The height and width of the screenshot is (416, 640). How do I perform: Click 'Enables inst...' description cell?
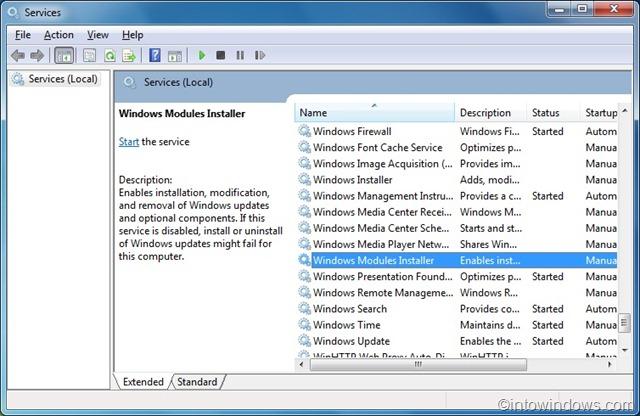pyautogui.click(x=490, y=260)
